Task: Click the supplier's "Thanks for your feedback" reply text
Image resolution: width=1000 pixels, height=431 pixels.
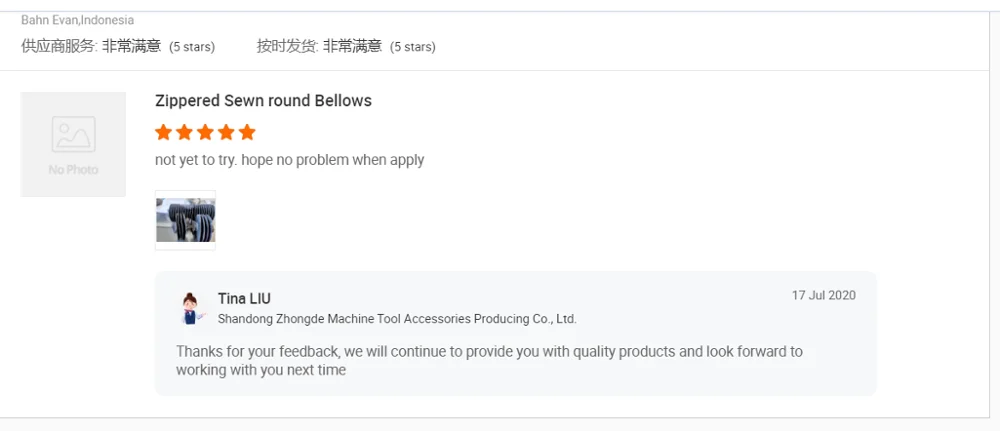Action: (x=489, y=361)
